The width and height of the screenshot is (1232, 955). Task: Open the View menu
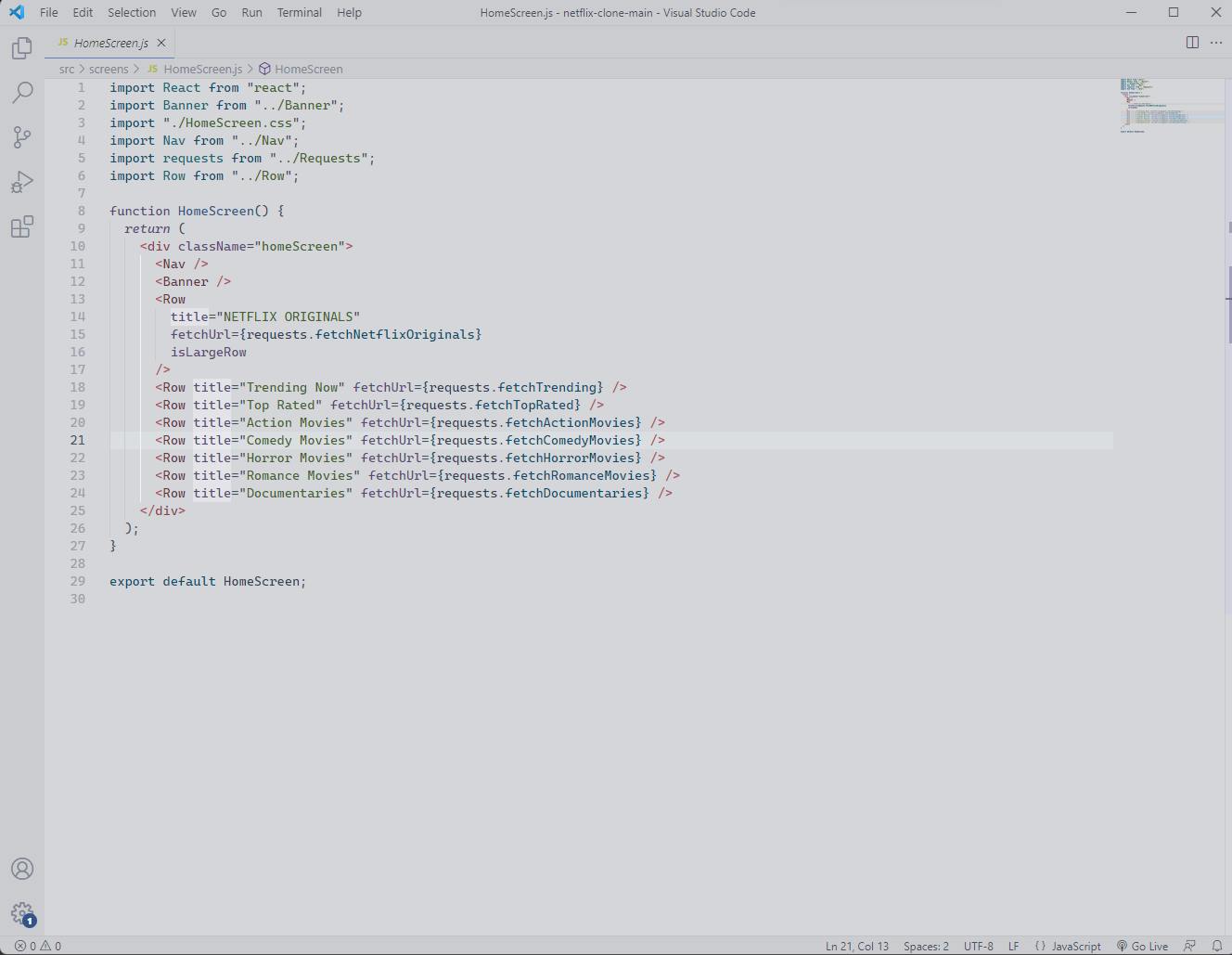(184, 12)
